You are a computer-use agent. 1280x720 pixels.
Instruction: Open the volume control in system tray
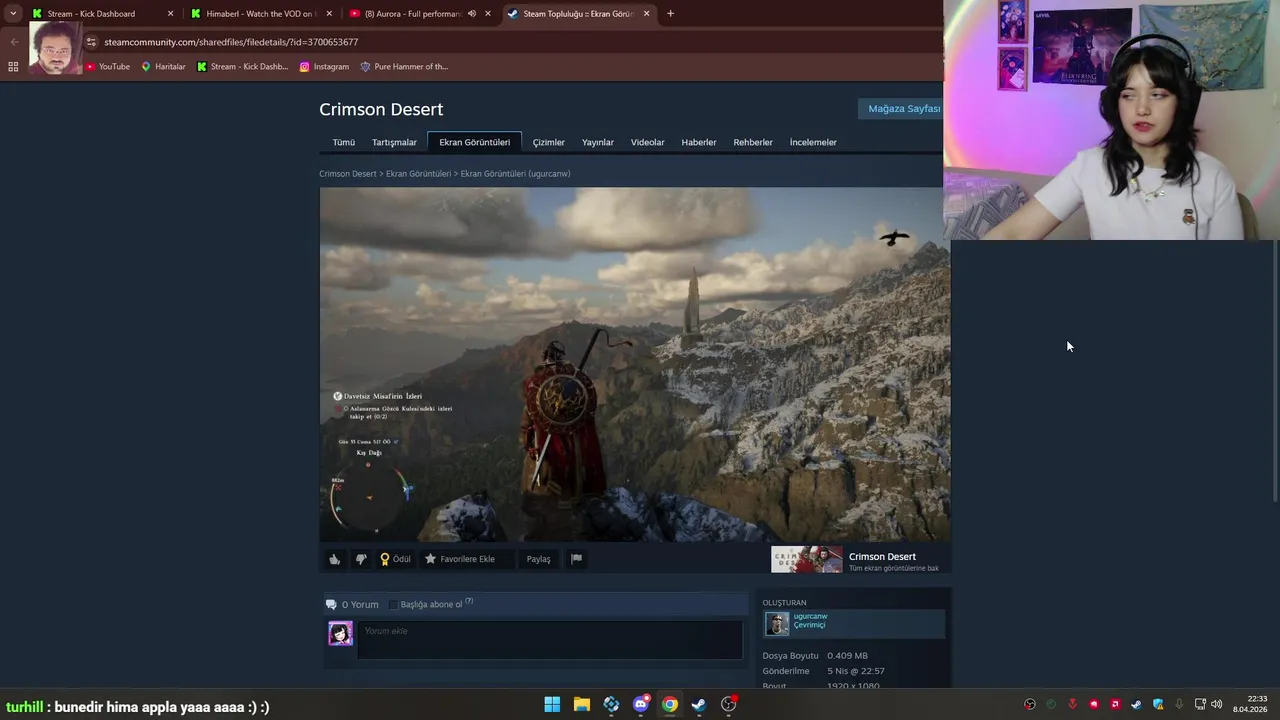(1216, 704)
